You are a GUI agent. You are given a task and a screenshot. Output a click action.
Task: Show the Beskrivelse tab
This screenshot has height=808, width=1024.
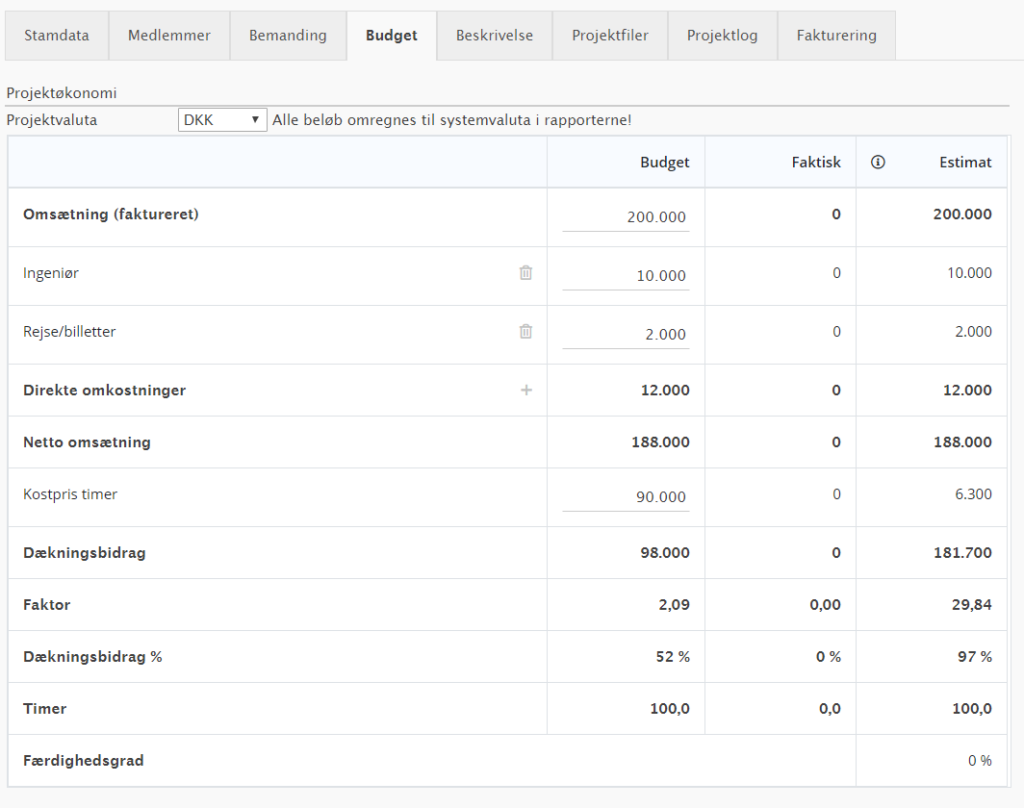tap(494, 36)
